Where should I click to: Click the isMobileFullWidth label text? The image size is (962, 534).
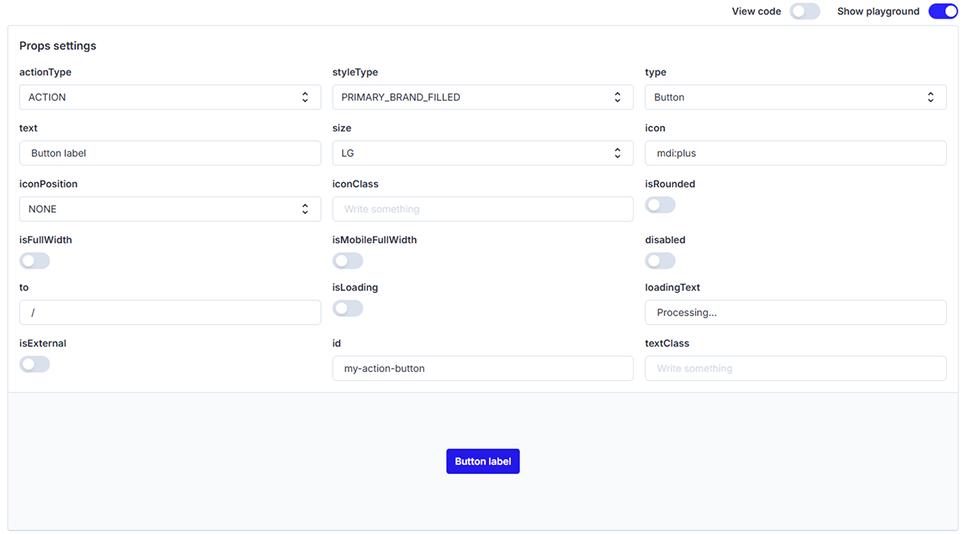[x=374, y=240]
